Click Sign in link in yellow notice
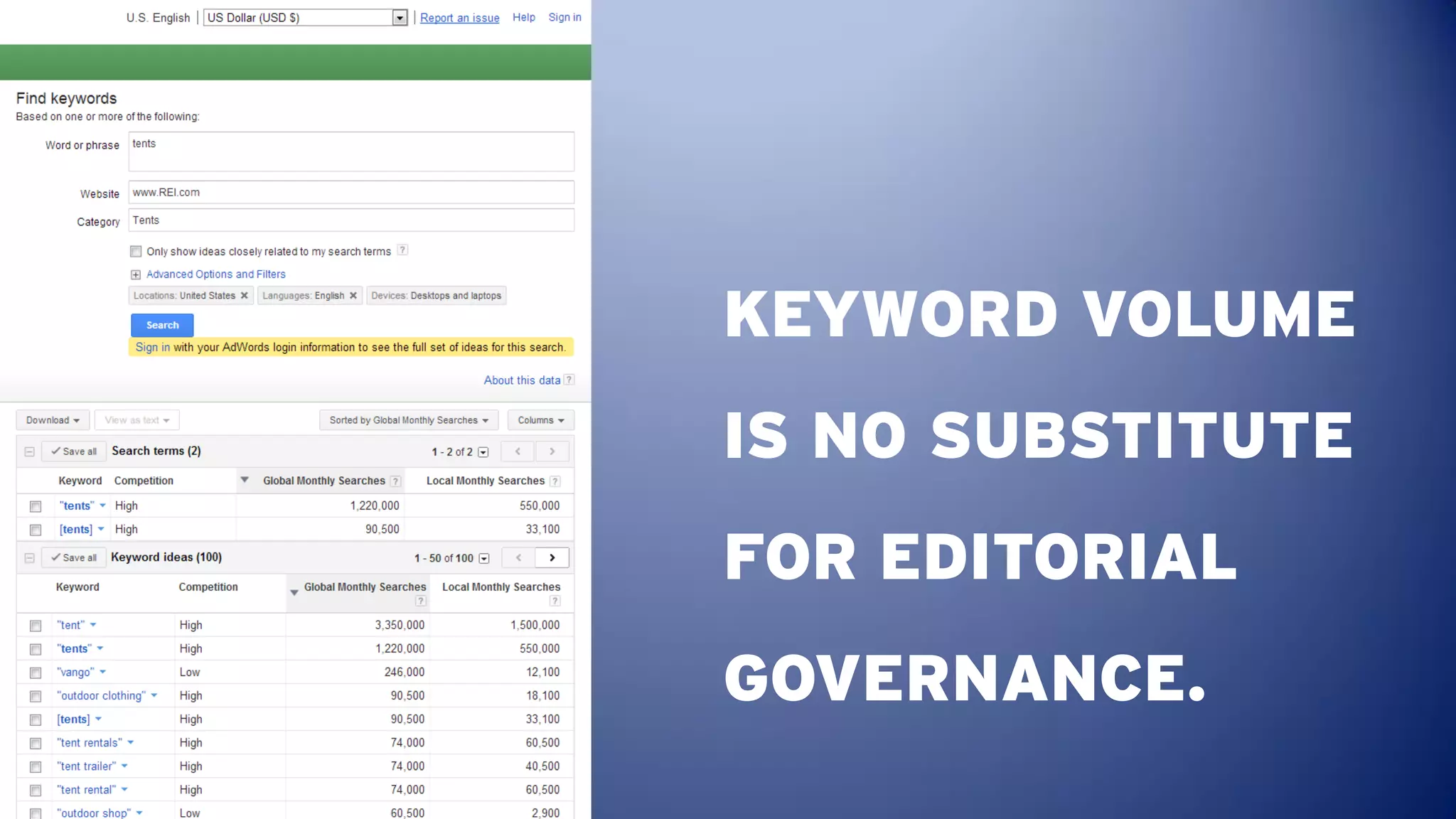1456x819 pixels. [x=153, y=347]
